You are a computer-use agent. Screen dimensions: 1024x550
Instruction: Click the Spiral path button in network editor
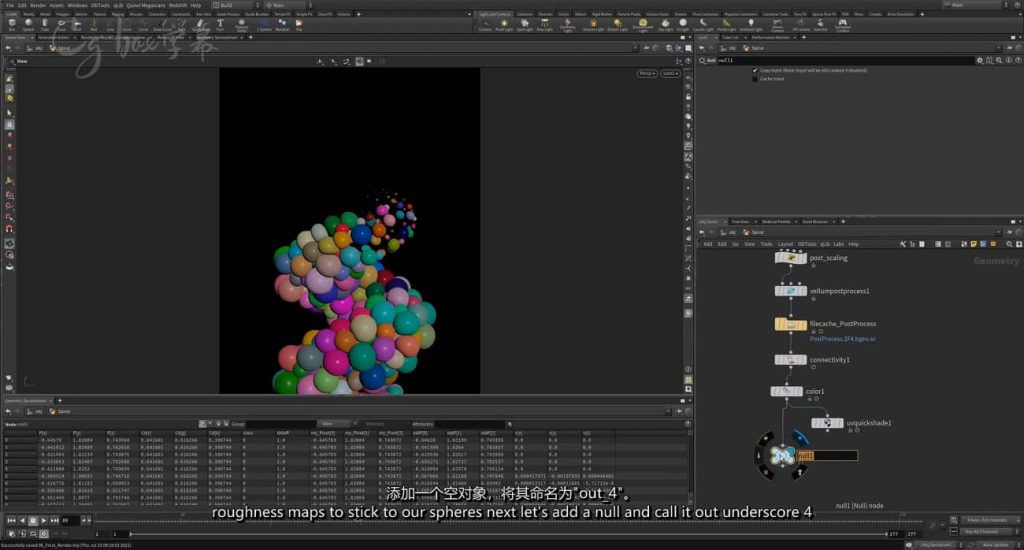[x=753, y=232]
